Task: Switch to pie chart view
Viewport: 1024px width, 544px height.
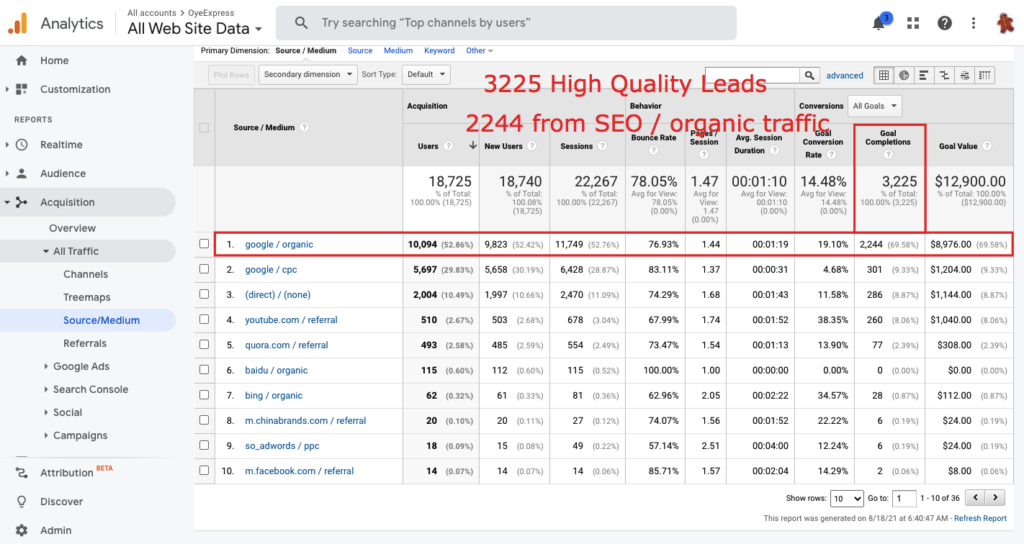Action: click(904, 75)
